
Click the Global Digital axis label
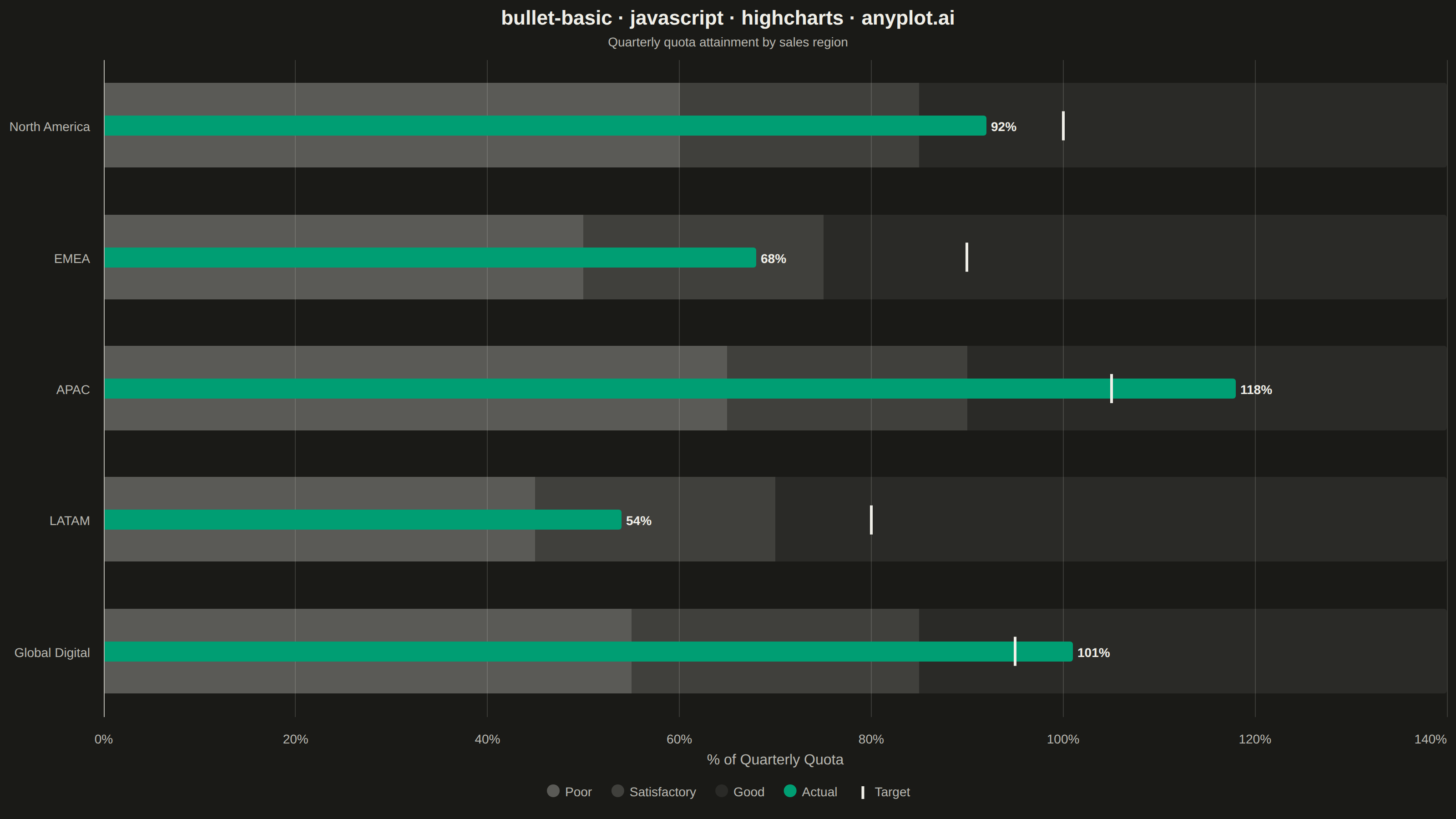52,653
